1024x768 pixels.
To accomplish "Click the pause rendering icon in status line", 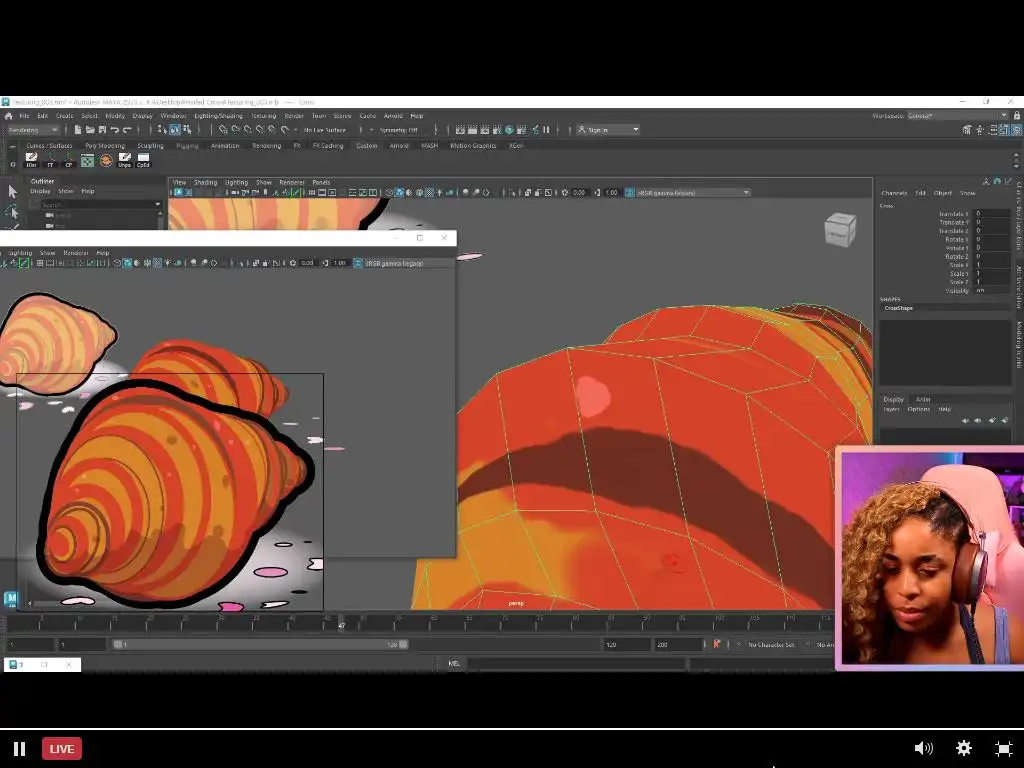I will tap(547, 130).
